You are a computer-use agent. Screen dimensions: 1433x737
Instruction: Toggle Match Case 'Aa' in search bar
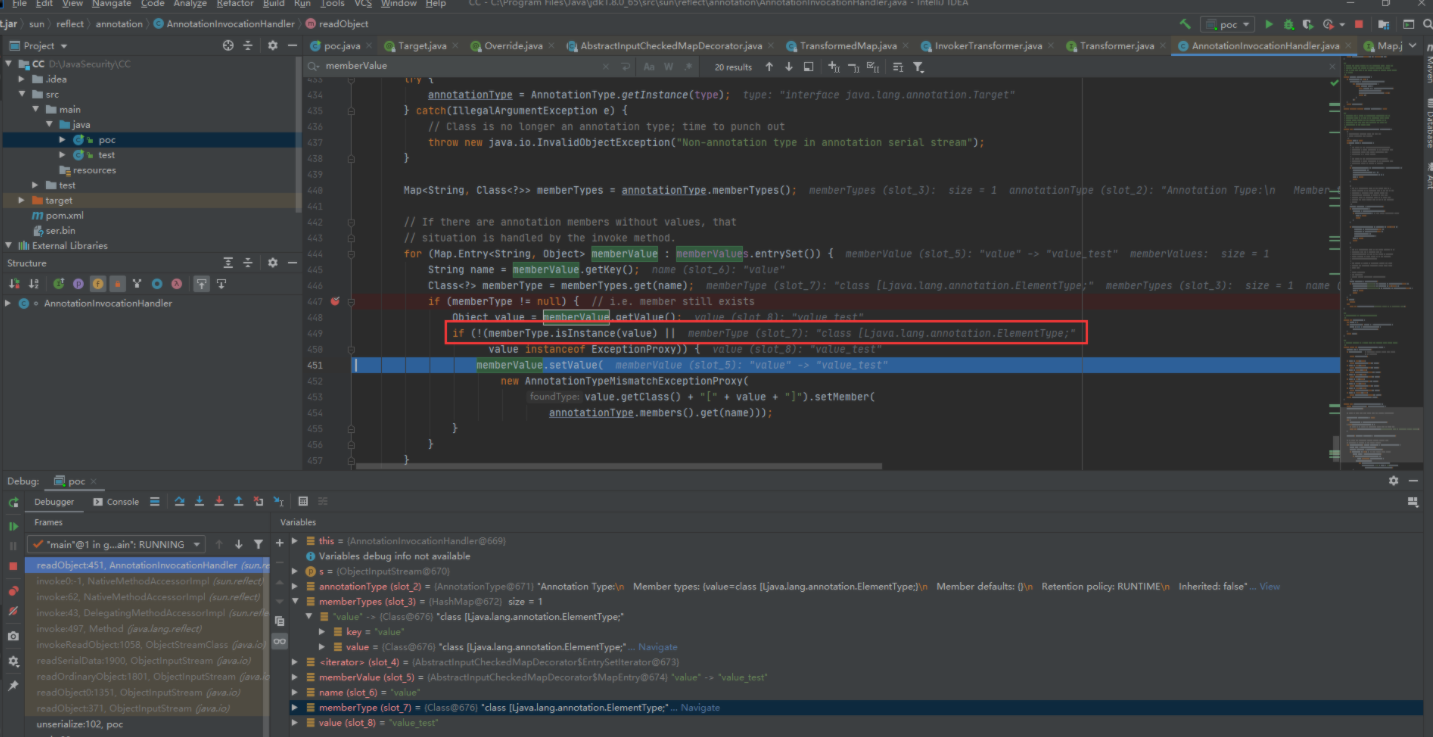[x=649, y=66]
